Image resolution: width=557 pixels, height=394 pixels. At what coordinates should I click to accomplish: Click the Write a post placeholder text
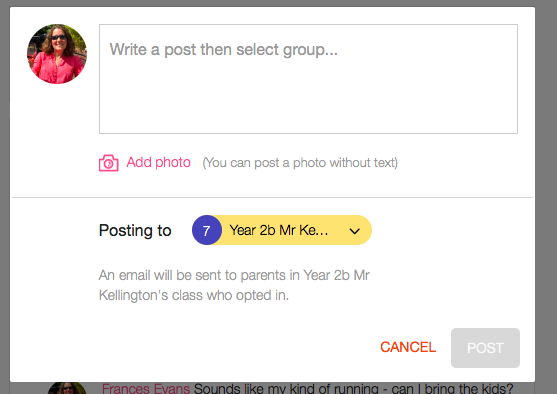pos(223,49)
